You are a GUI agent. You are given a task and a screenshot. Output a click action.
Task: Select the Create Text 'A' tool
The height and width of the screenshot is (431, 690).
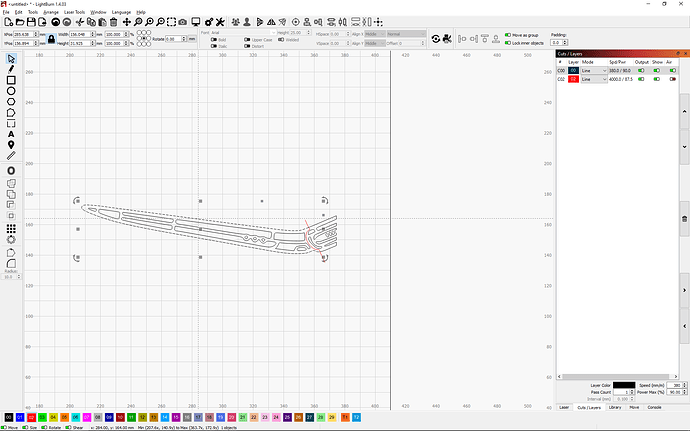tap(11, 134)
